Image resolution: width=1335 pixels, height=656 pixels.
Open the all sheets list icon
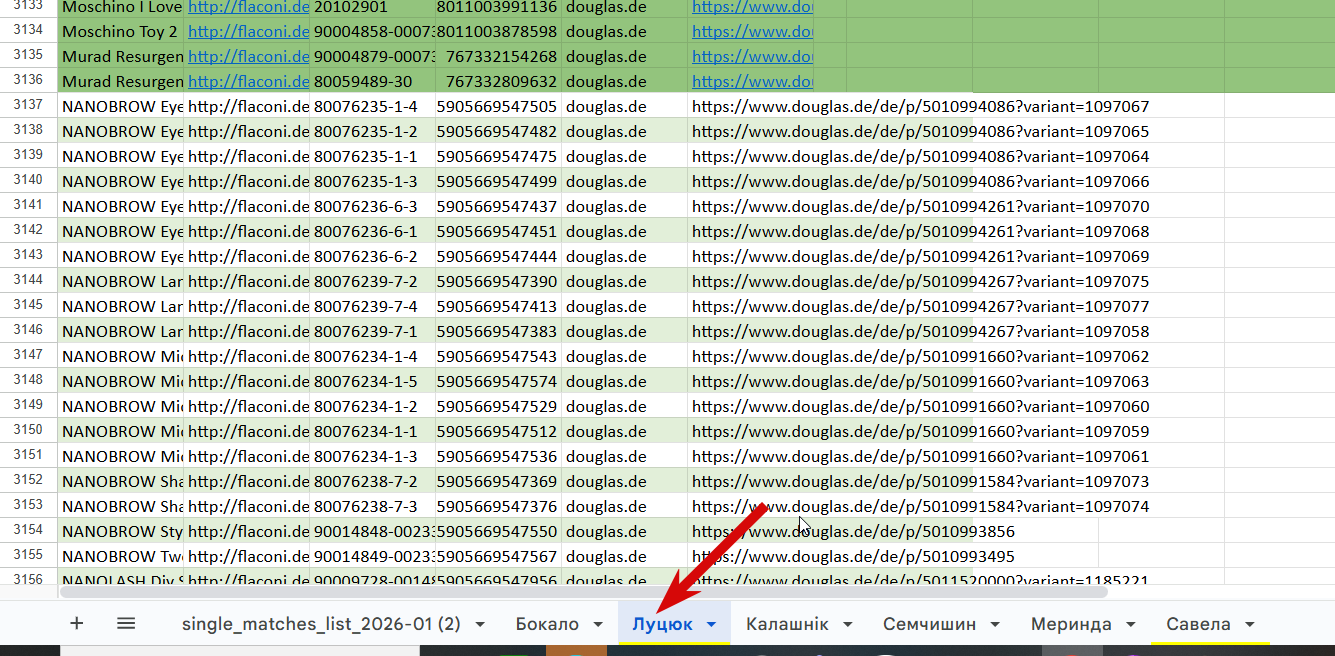coord(126,623)
